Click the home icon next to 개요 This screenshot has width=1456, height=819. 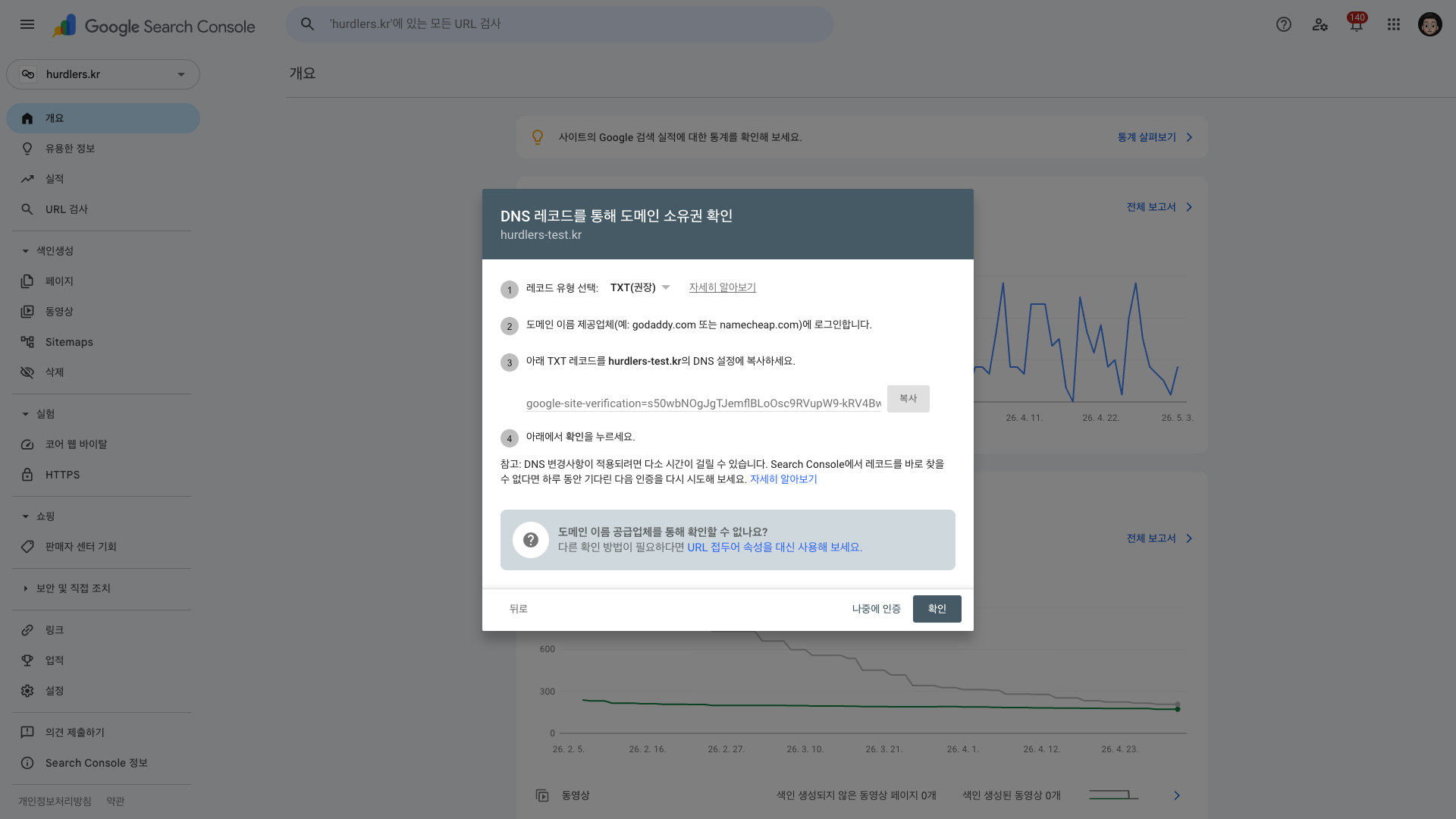pyautogui.click(x=27, y=118)
